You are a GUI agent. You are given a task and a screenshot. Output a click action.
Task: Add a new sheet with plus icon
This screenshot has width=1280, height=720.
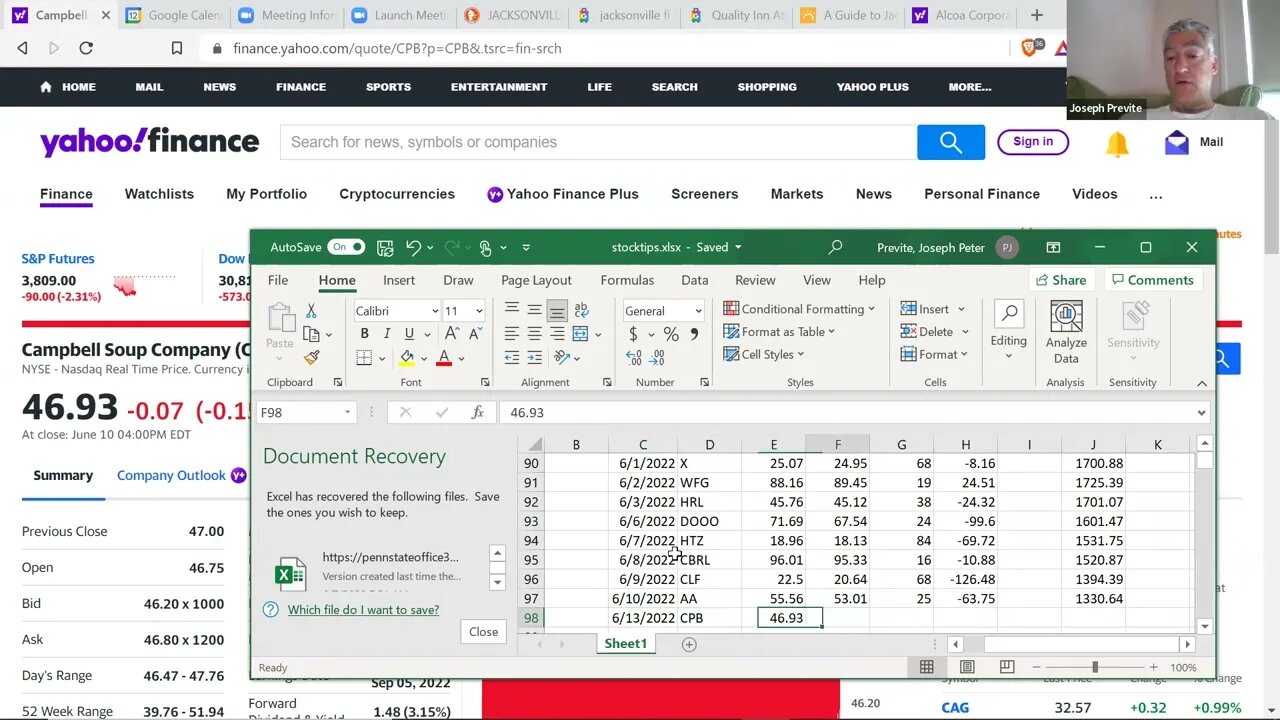(x=689, y=644)
